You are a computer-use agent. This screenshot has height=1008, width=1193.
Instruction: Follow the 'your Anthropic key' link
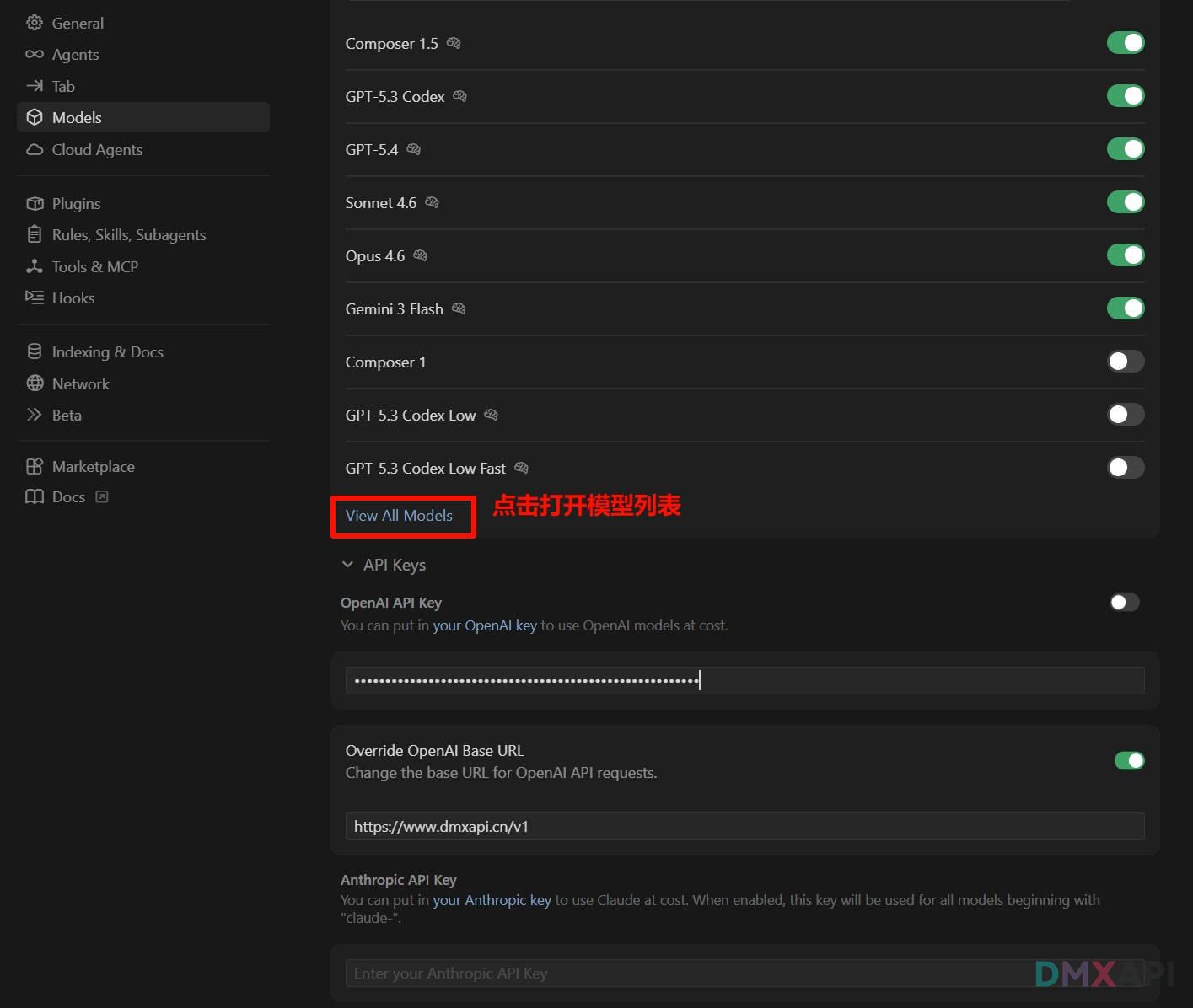click(492, 900)
